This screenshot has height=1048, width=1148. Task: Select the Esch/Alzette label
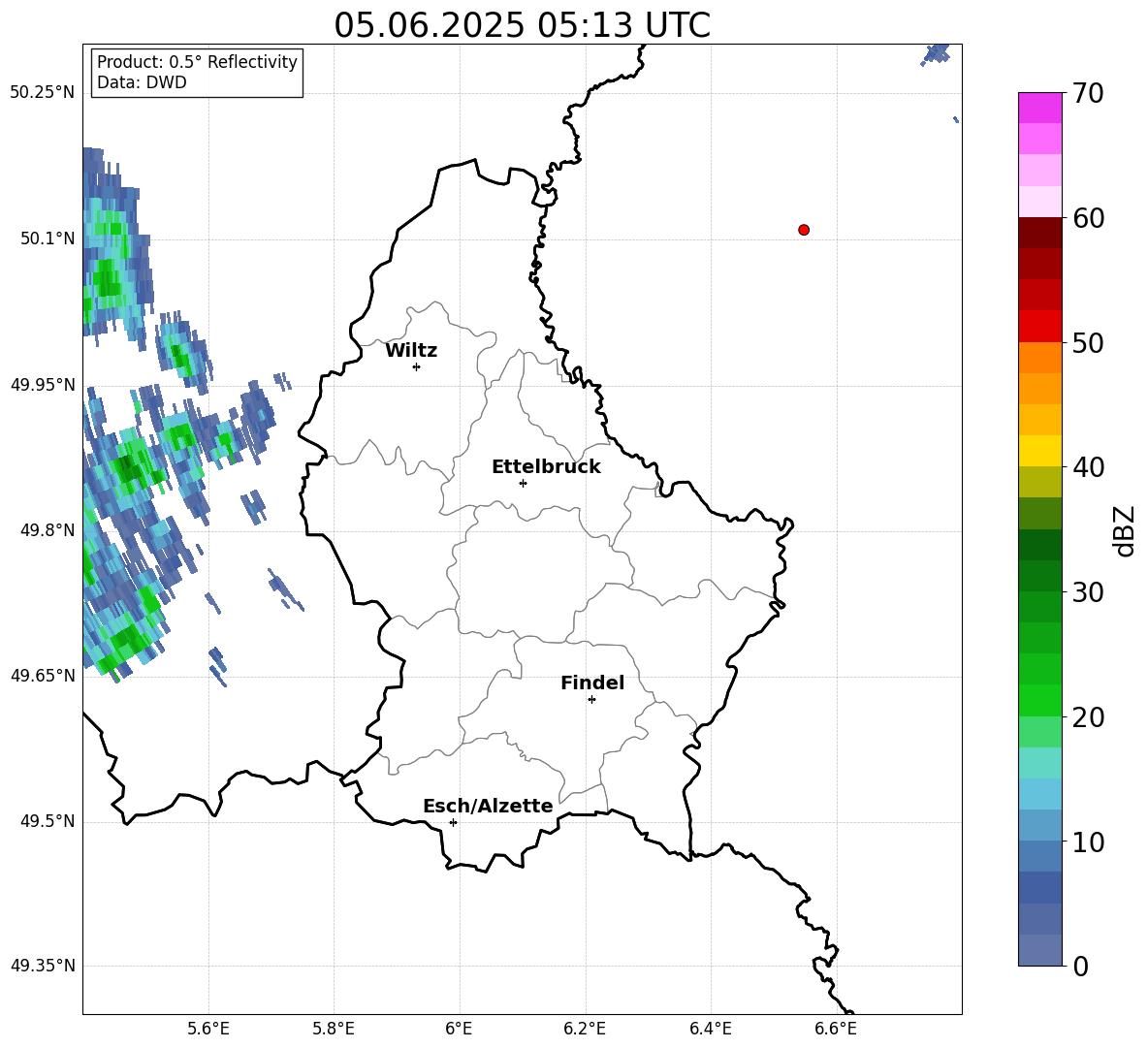coord(488,806)
